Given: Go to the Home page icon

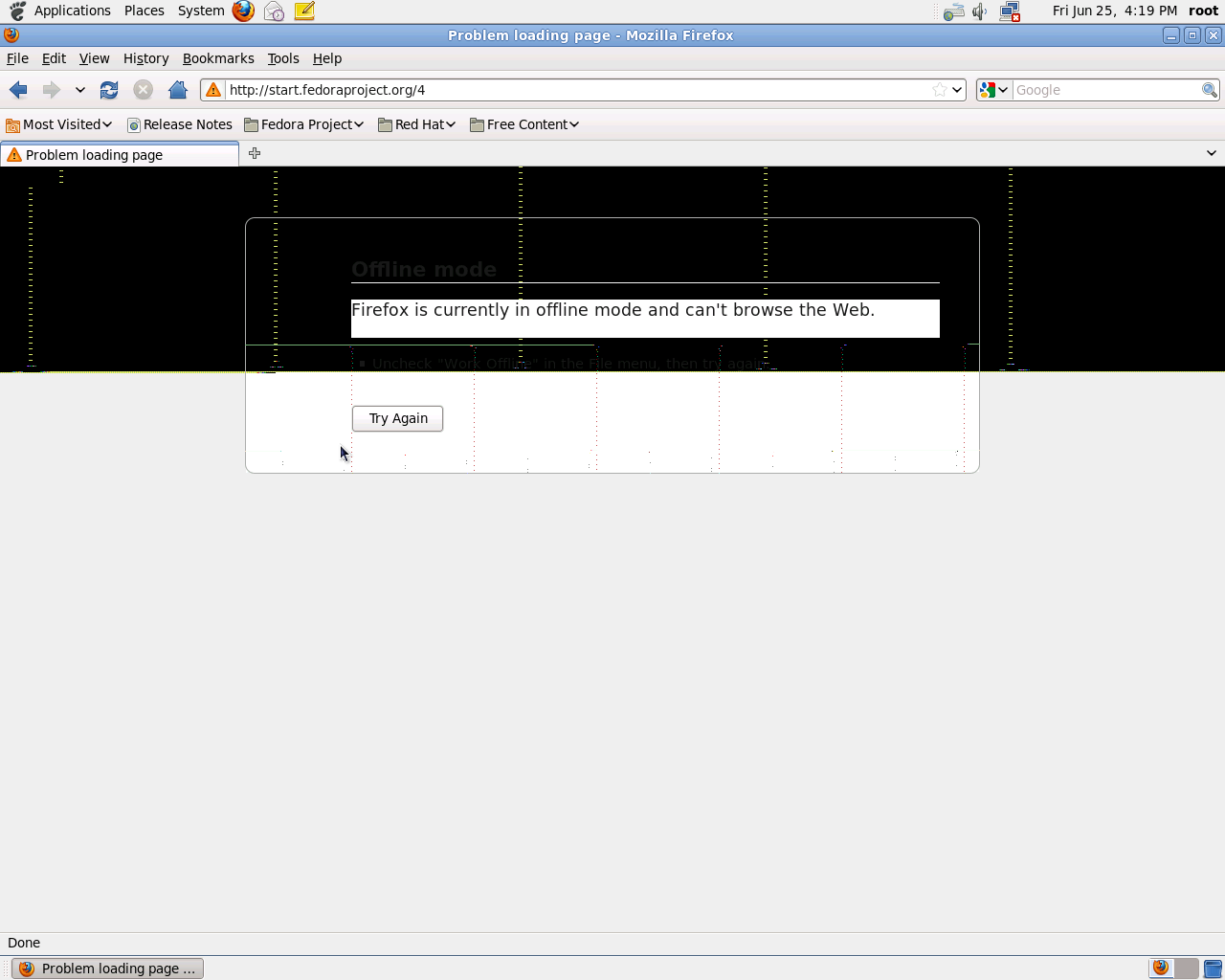Looking at the screenshot, I should (x=177, y=90).
